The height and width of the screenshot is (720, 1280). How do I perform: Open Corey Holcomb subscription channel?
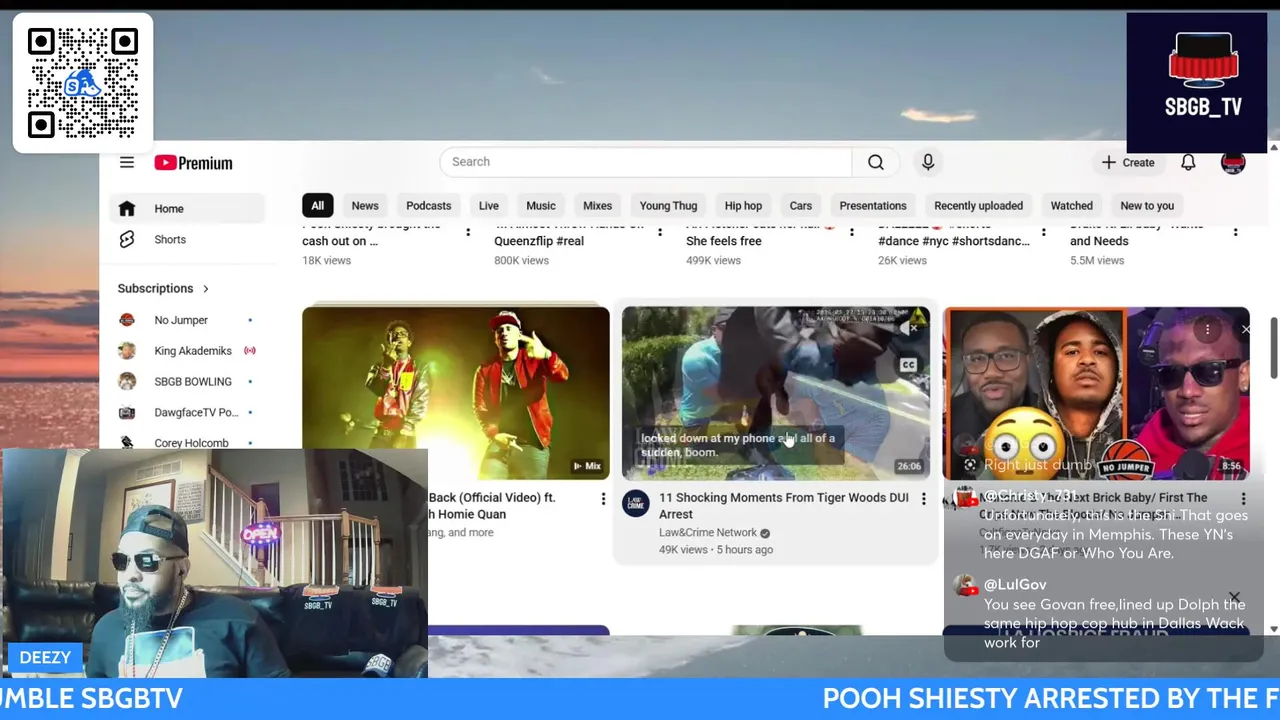pyautogui.click(x=187, y=442)
